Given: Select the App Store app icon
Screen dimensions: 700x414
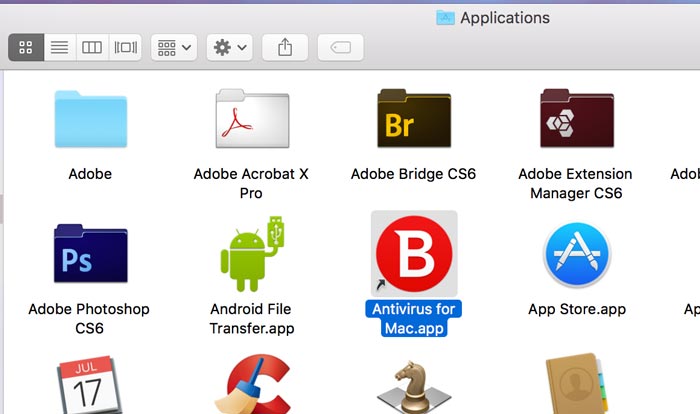Looking at the screenshot, I should tap(577, 254).
